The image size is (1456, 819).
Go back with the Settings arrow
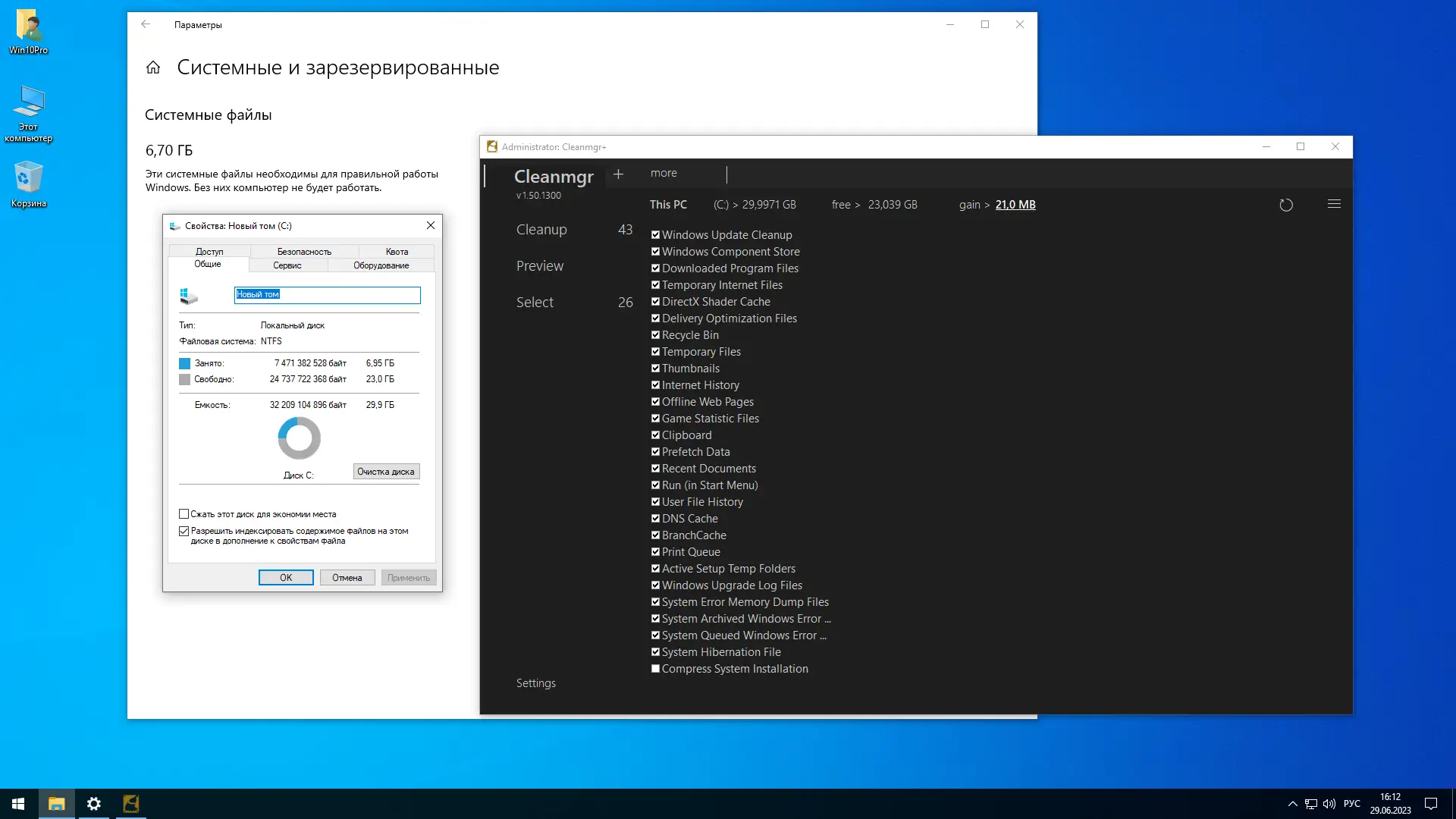[x=146, y=24]
